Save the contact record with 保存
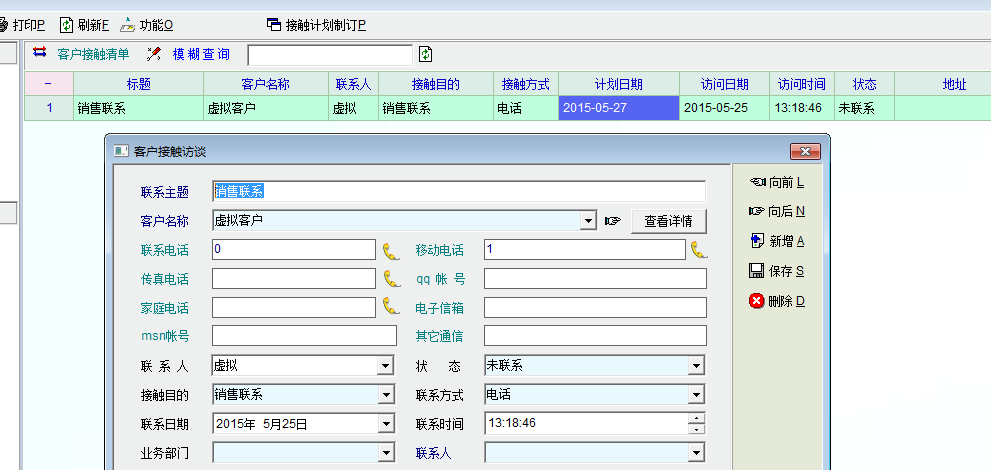Viewport: 991px width, 470px height. [777, 271]
